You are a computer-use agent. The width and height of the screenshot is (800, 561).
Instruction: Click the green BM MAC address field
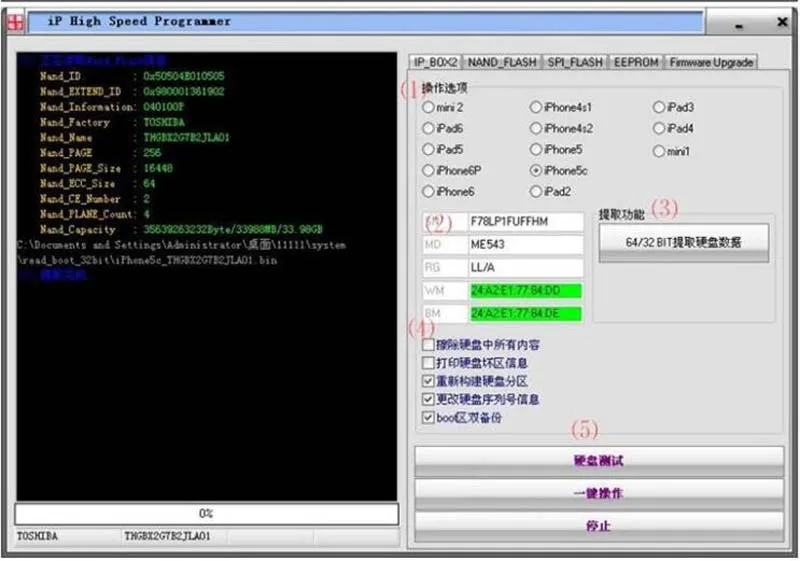[526, 314]
